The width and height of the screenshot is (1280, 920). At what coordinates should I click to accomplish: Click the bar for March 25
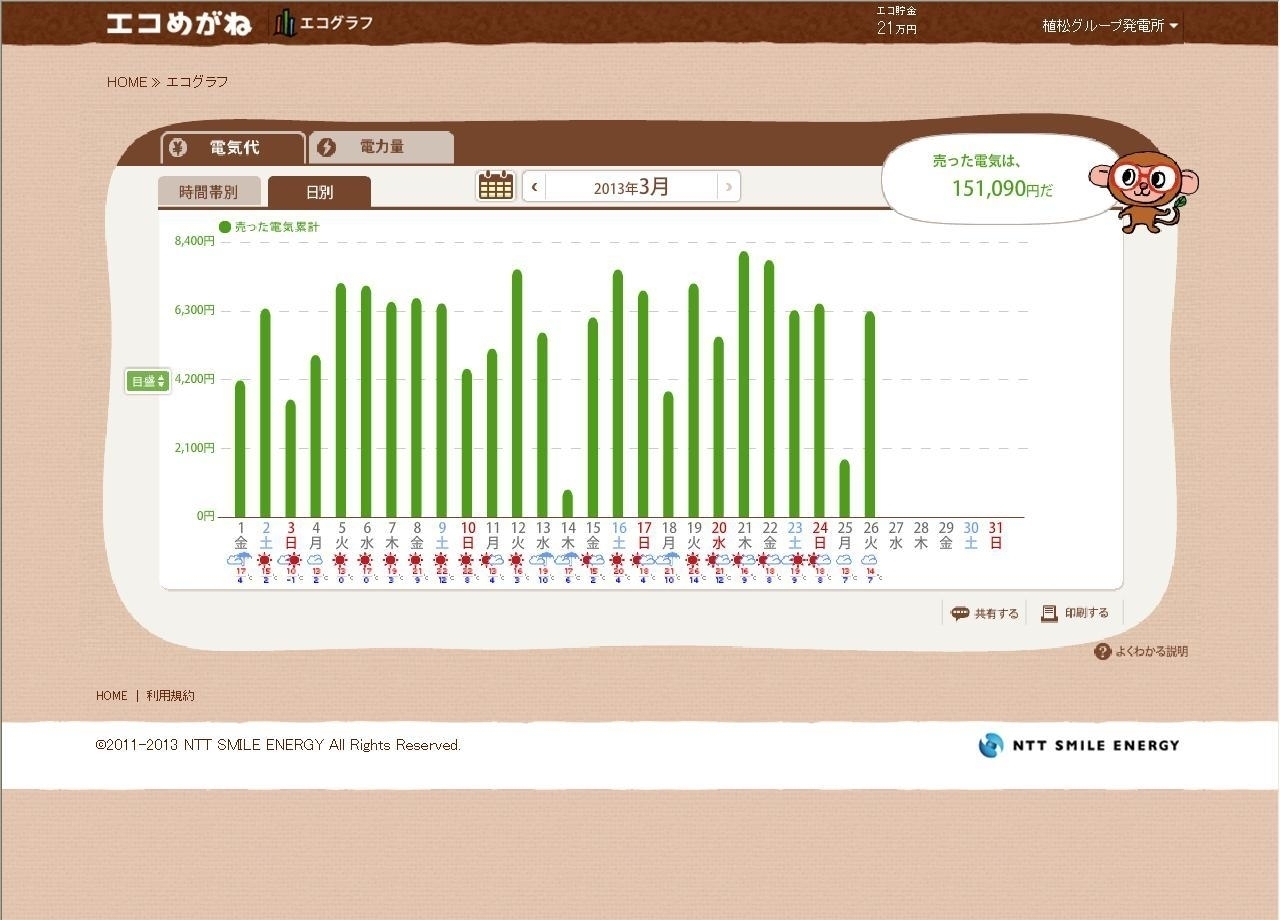(x=845, y=489)
